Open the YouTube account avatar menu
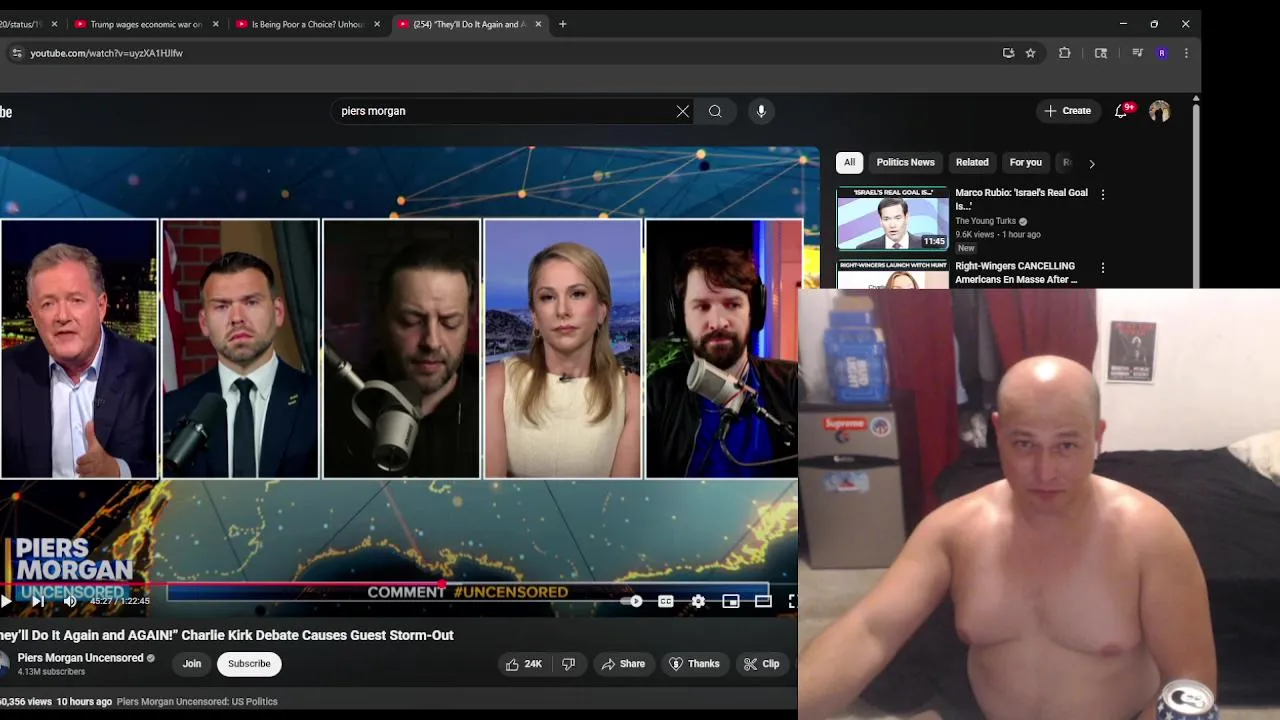 tap(1159, 111)
